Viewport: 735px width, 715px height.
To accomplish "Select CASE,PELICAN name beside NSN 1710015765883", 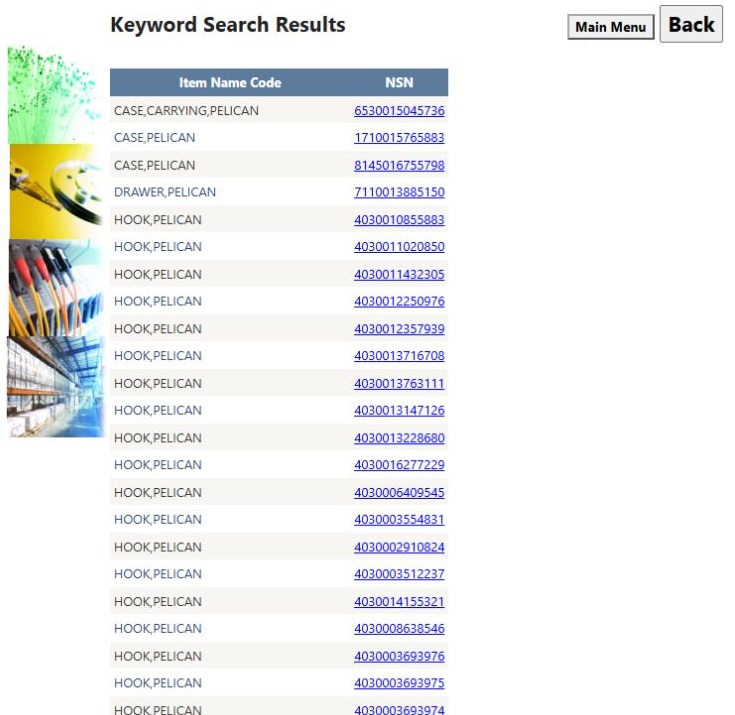I will coord(154,138).
